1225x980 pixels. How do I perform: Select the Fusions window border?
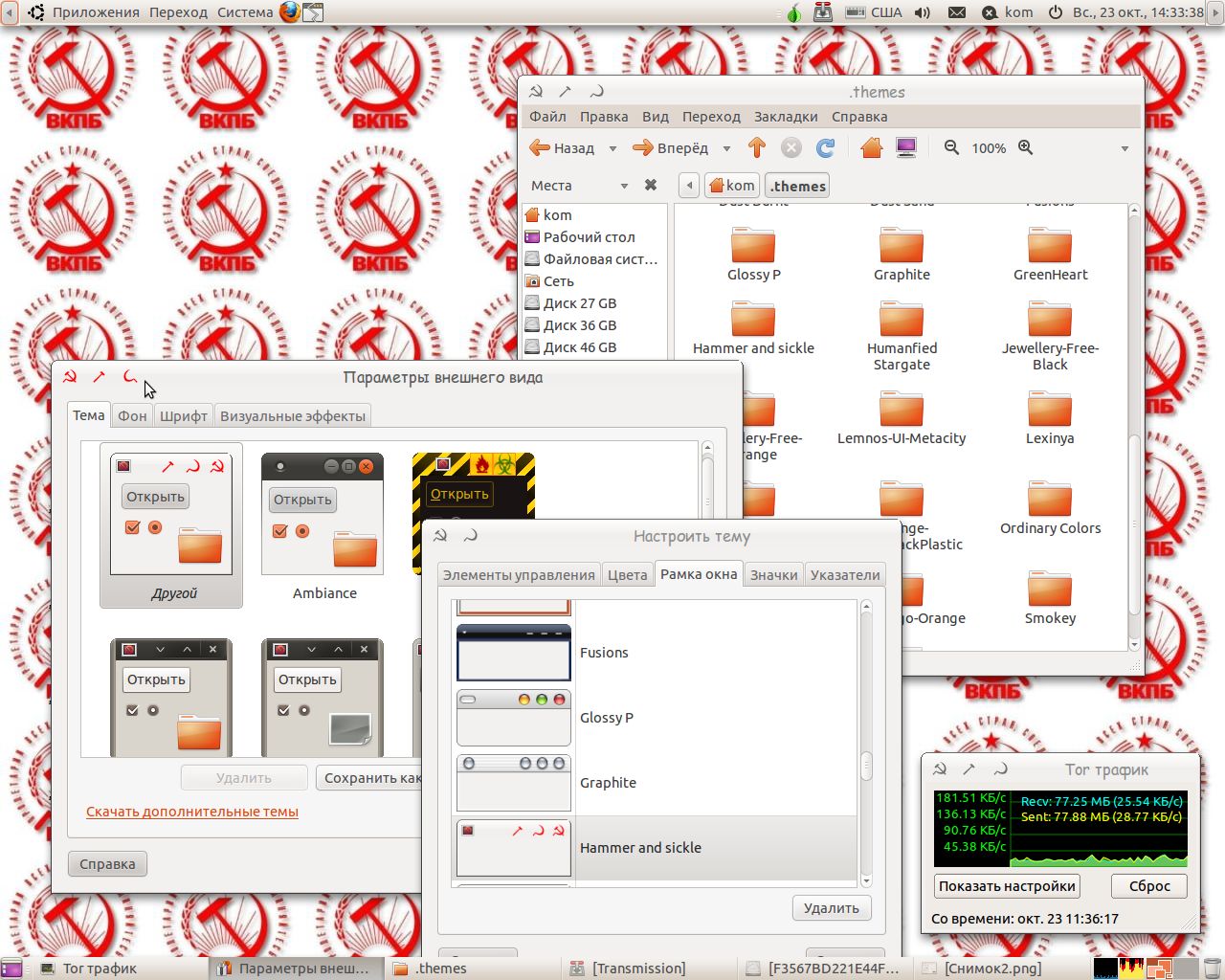(x=655, y=652)
